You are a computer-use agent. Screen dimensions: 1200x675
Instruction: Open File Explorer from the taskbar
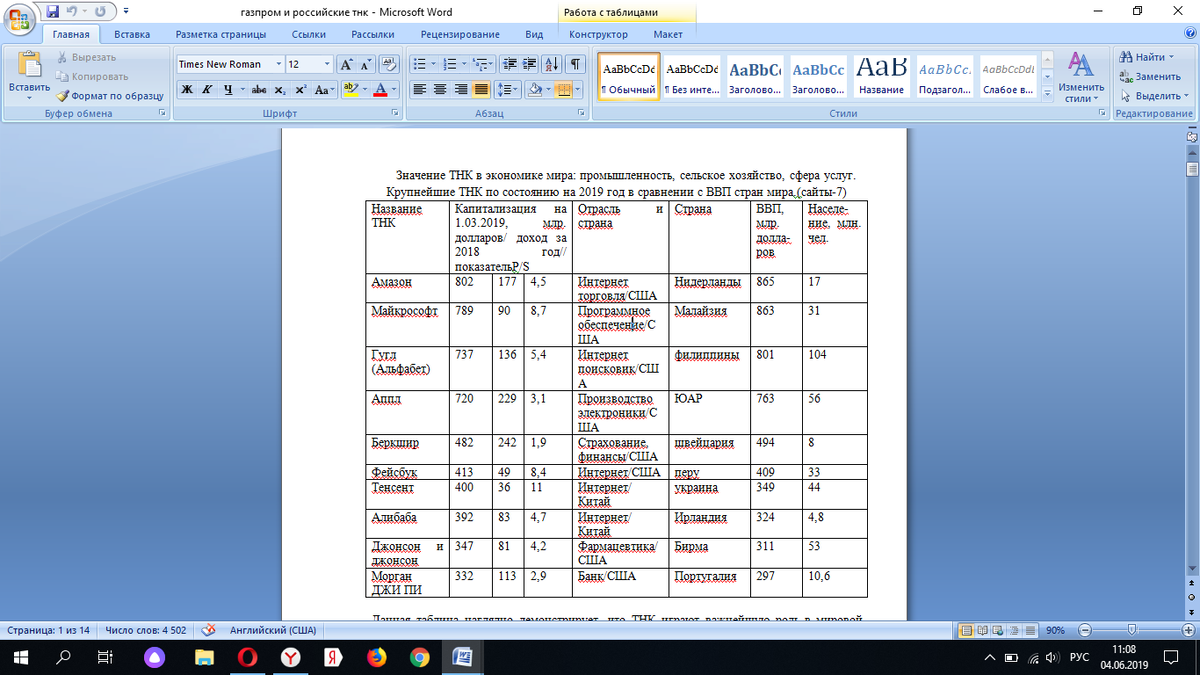(204, 657)
